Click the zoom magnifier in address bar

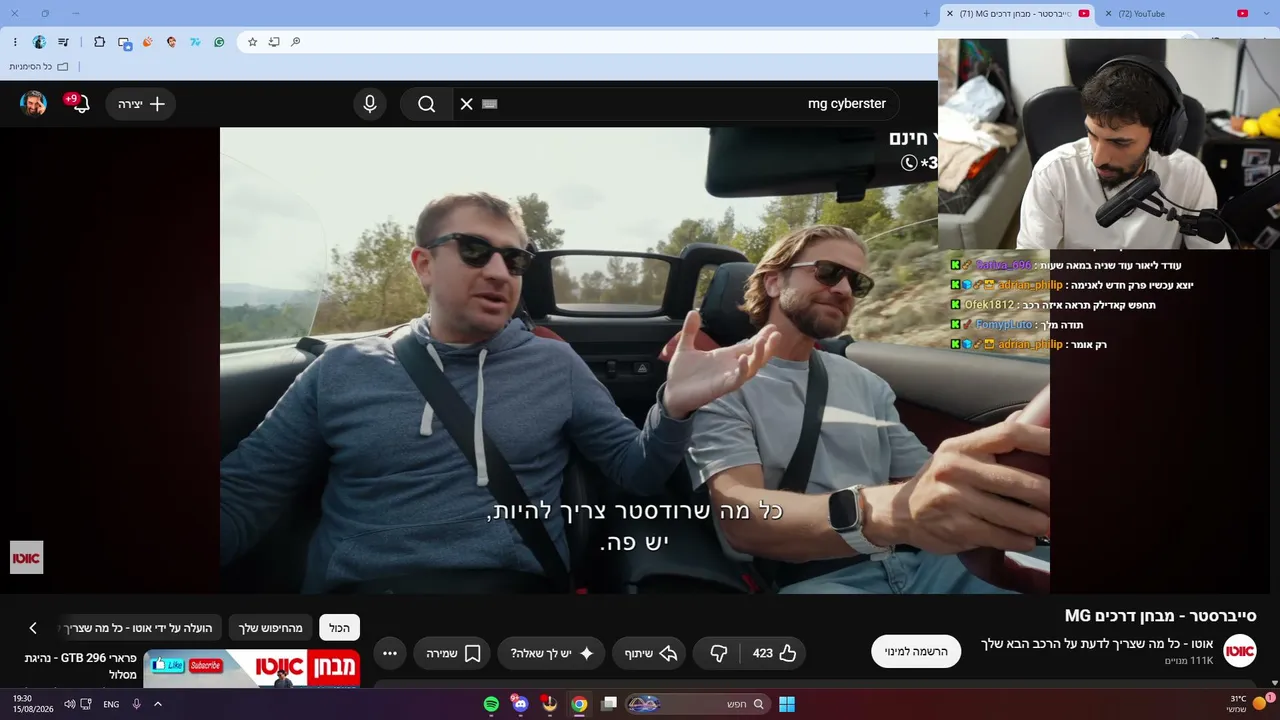click(296, 42)
